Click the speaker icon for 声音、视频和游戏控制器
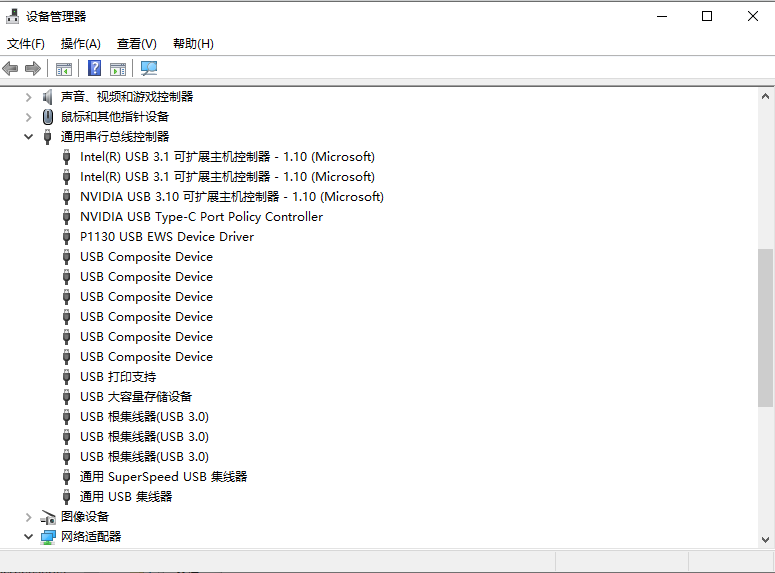 point(47,97)
